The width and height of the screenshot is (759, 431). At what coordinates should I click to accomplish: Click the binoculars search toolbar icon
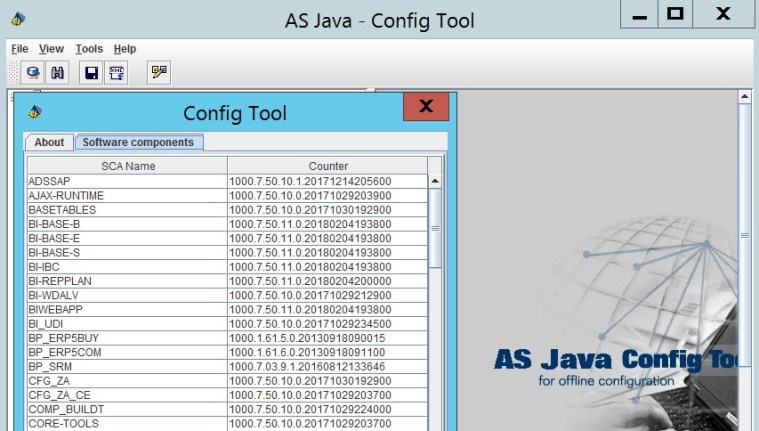coord(58,73)
